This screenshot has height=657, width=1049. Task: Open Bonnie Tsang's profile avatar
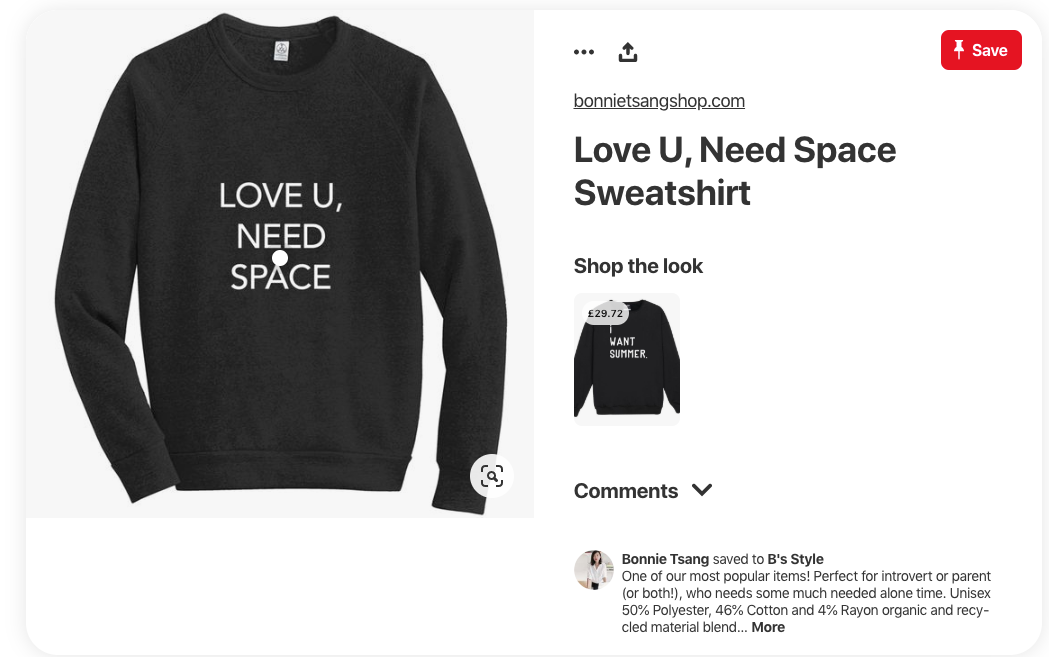[x=593, y=570]
